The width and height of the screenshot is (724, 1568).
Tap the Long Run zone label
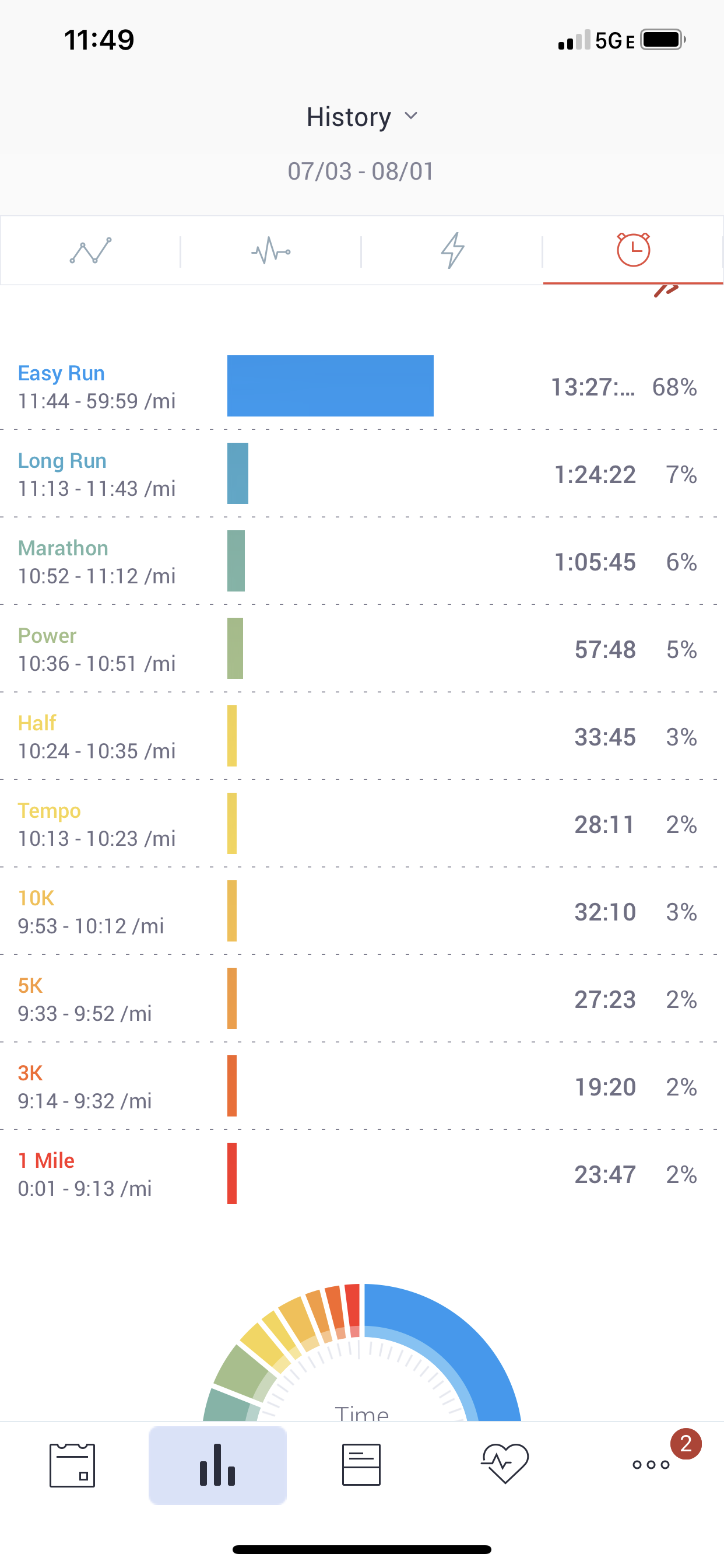click(x=62, y=461)
